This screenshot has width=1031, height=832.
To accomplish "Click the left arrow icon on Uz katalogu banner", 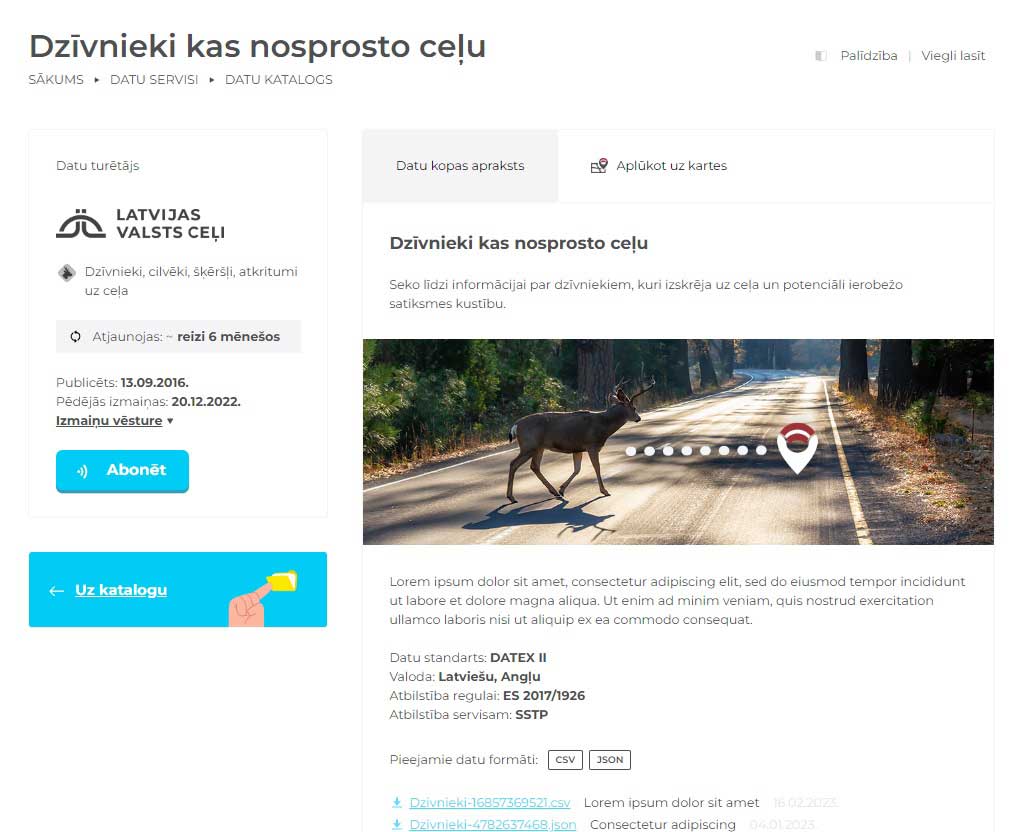I will (57, 591).
